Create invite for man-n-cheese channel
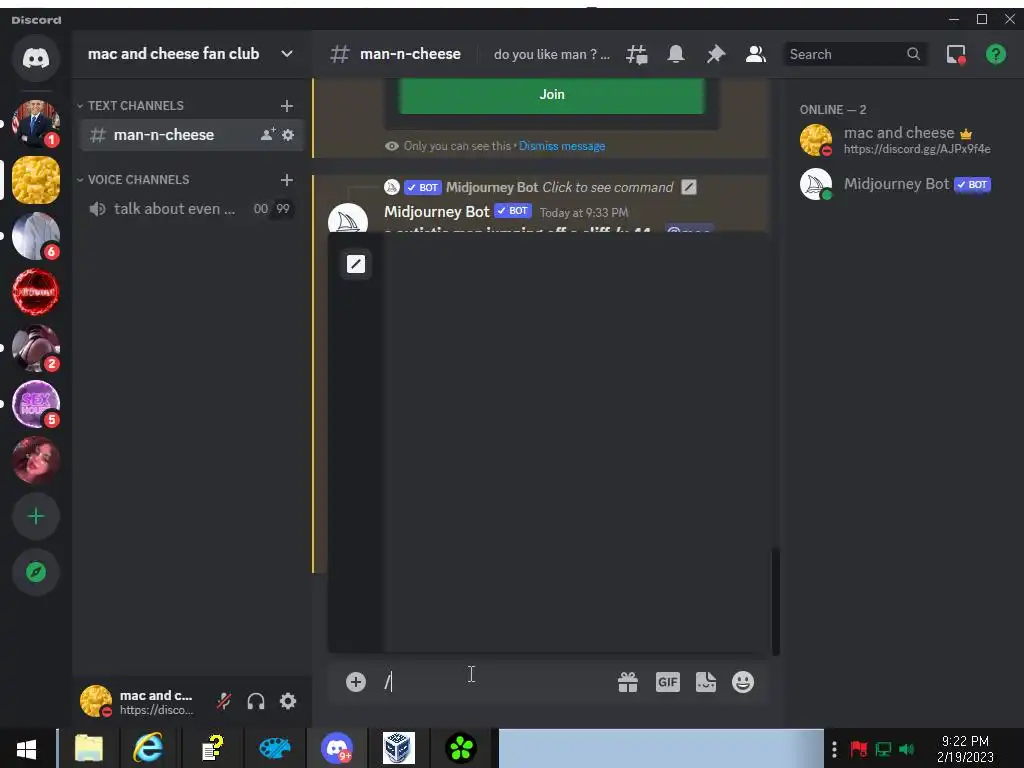The image size is (1024, 768). point(268,135)
